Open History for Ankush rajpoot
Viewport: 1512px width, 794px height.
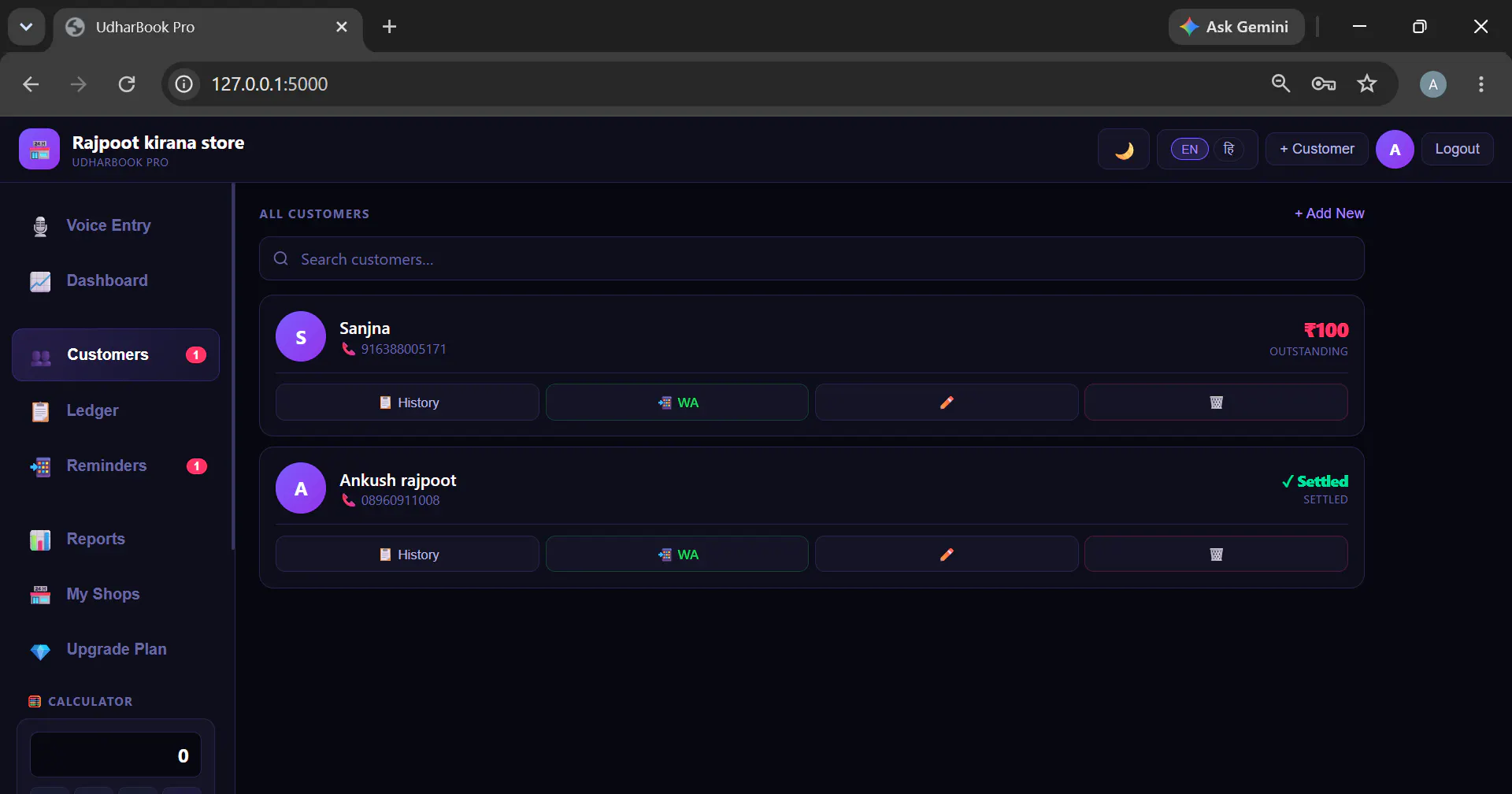point(407,555)
